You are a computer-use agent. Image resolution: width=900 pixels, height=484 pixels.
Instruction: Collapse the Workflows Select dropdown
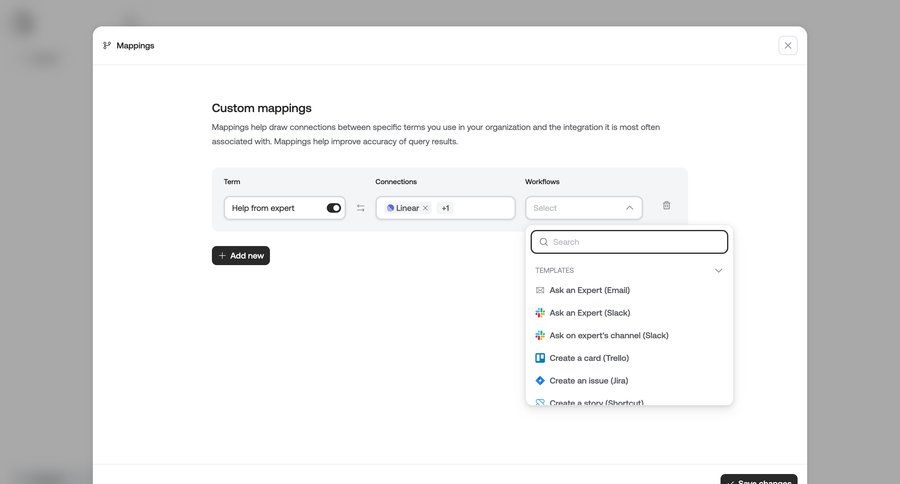click(630, 208)
